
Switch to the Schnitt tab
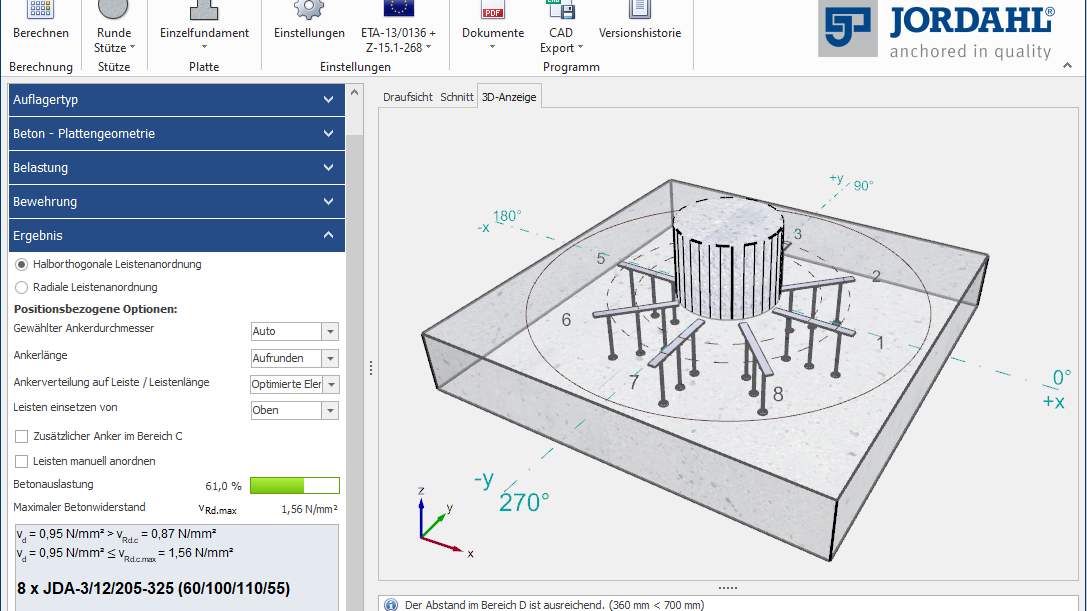457,97
